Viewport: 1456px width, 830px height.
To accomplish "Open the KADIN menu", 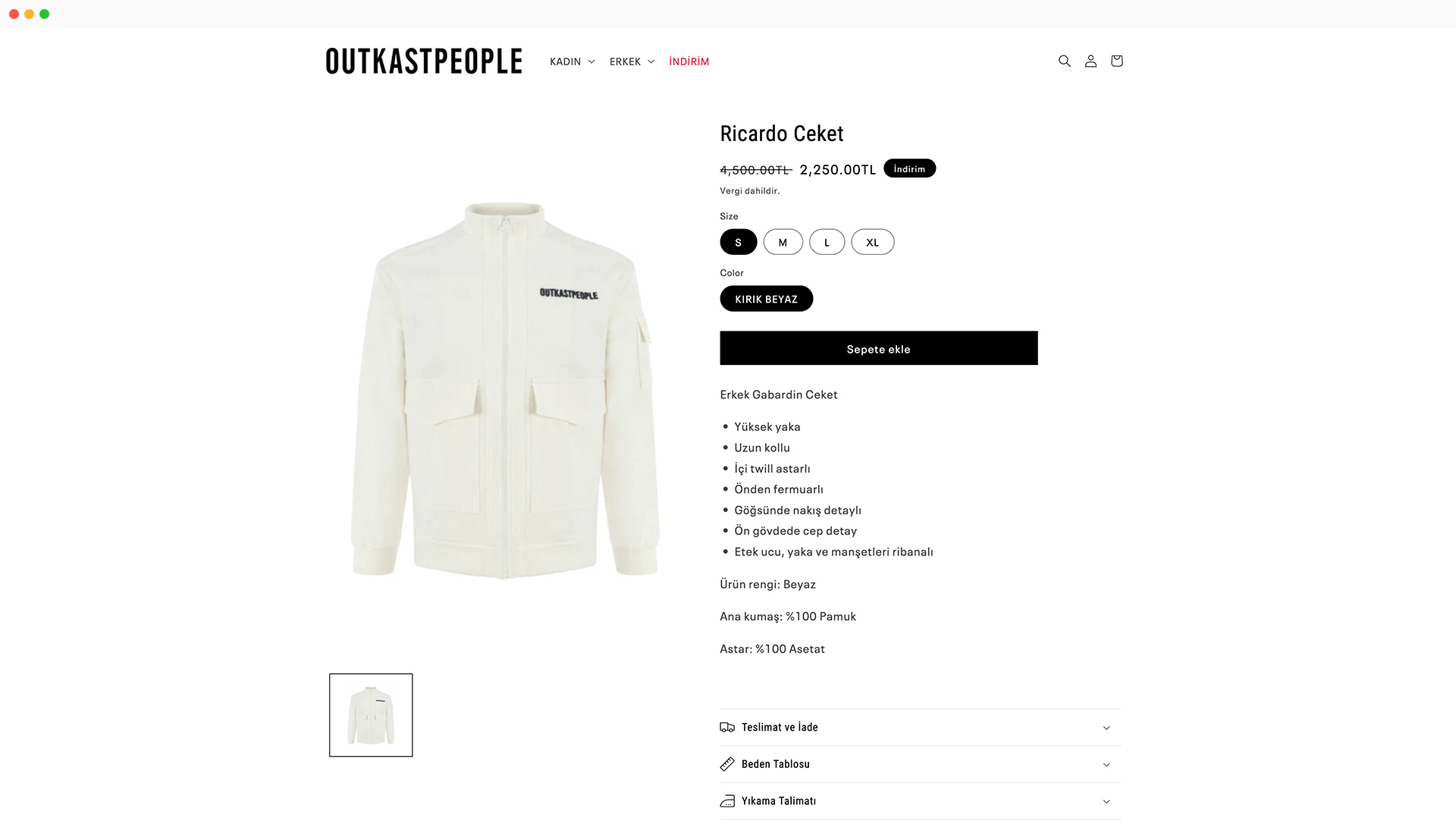I will [x=572, y=61].
